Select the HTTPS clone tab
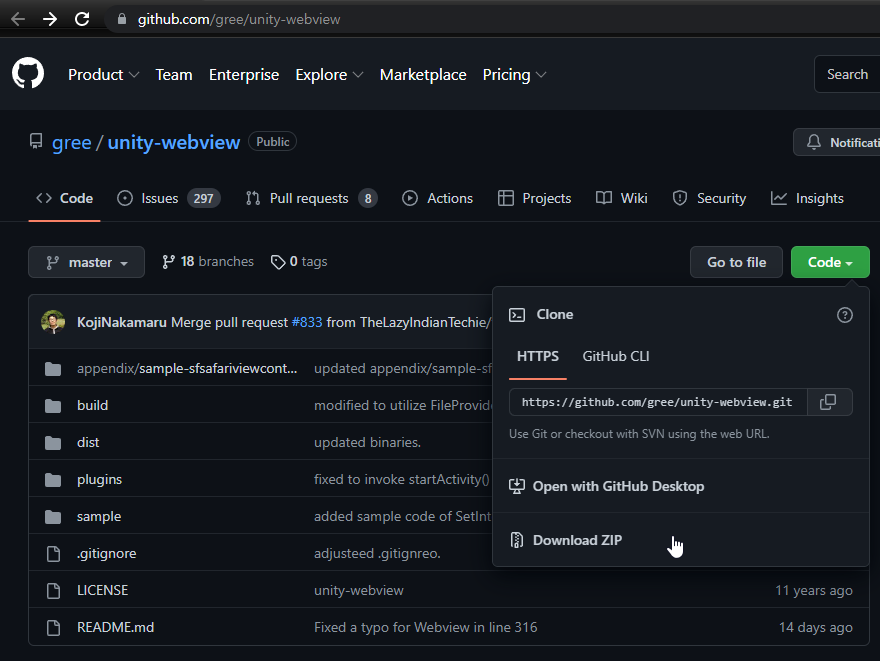Screen dimensions: 880x661 click(x=538, y=356)
